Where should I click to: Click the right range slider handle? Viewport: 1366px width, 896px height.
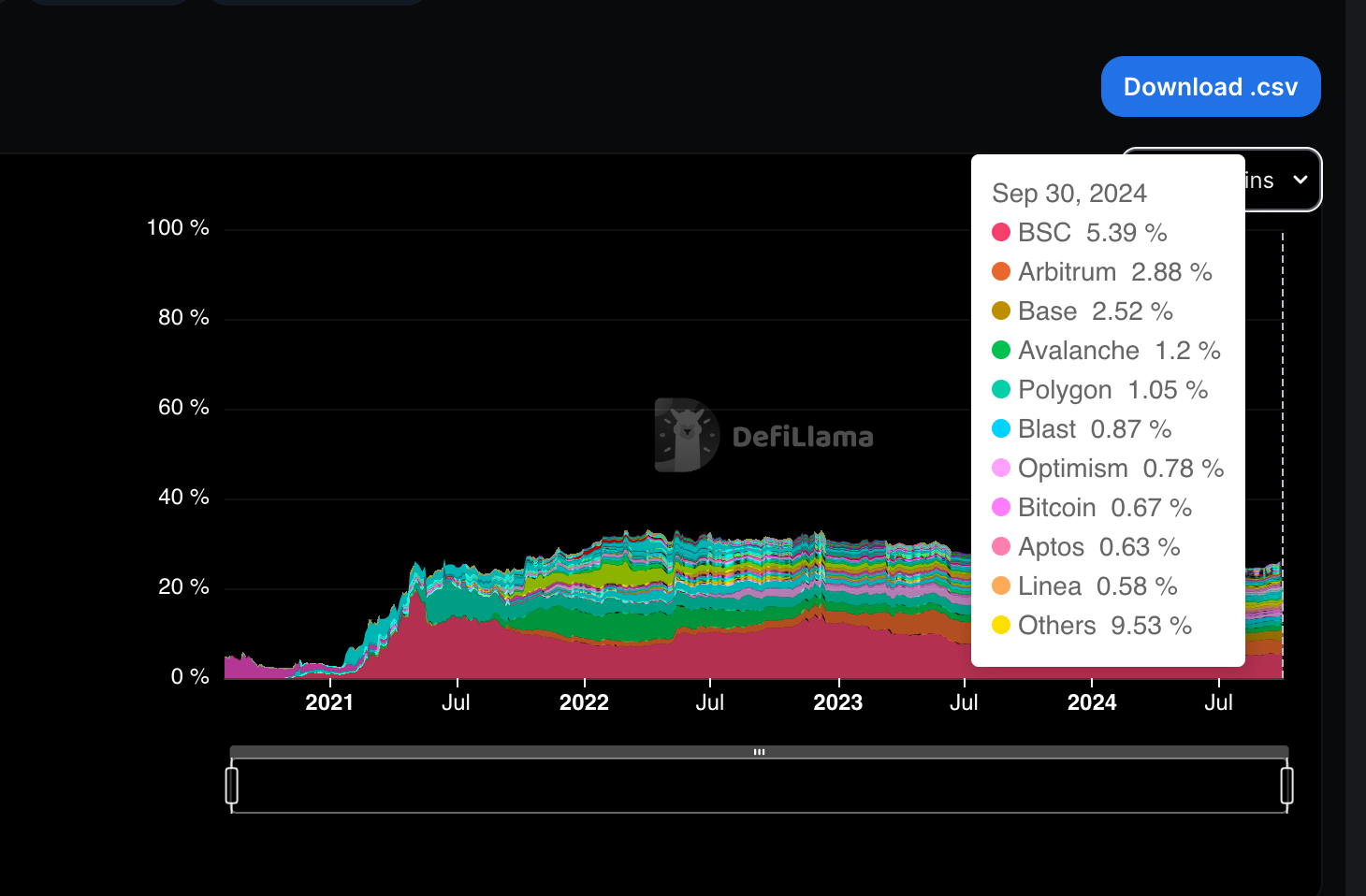pos(1287,785)
